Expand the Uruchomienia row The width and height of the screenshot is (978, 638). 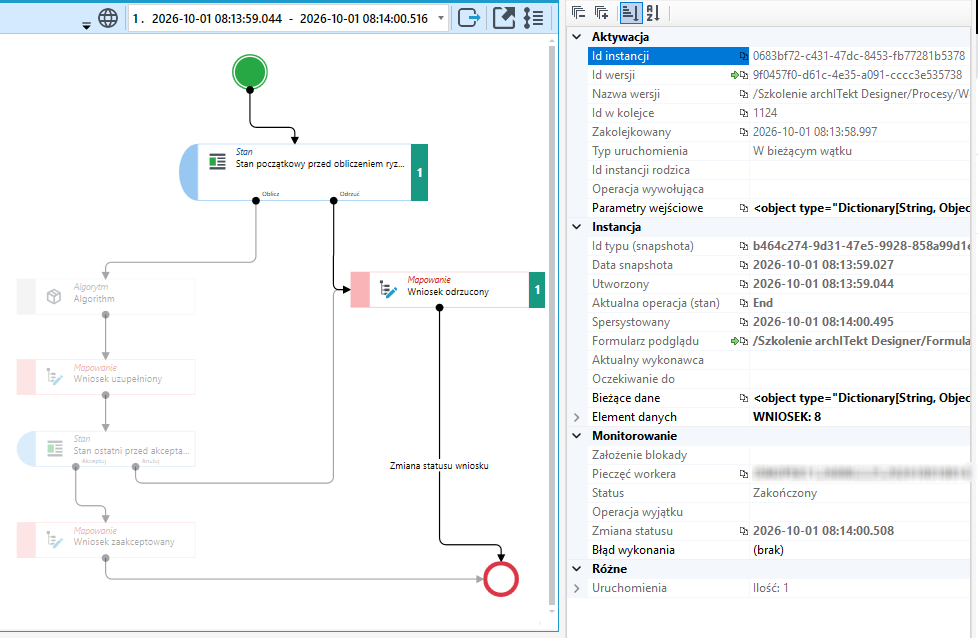(577, 588)
